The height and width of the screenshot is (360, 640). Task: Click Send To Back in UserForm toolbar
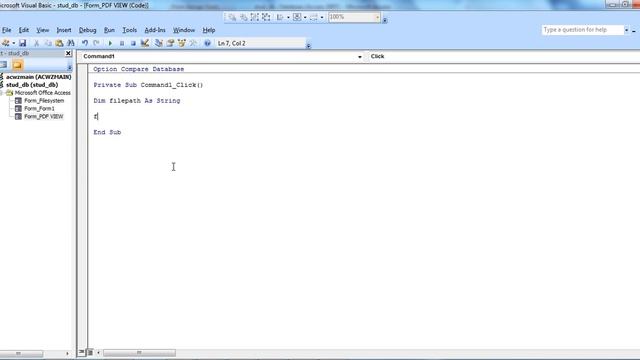click(243, 17)
